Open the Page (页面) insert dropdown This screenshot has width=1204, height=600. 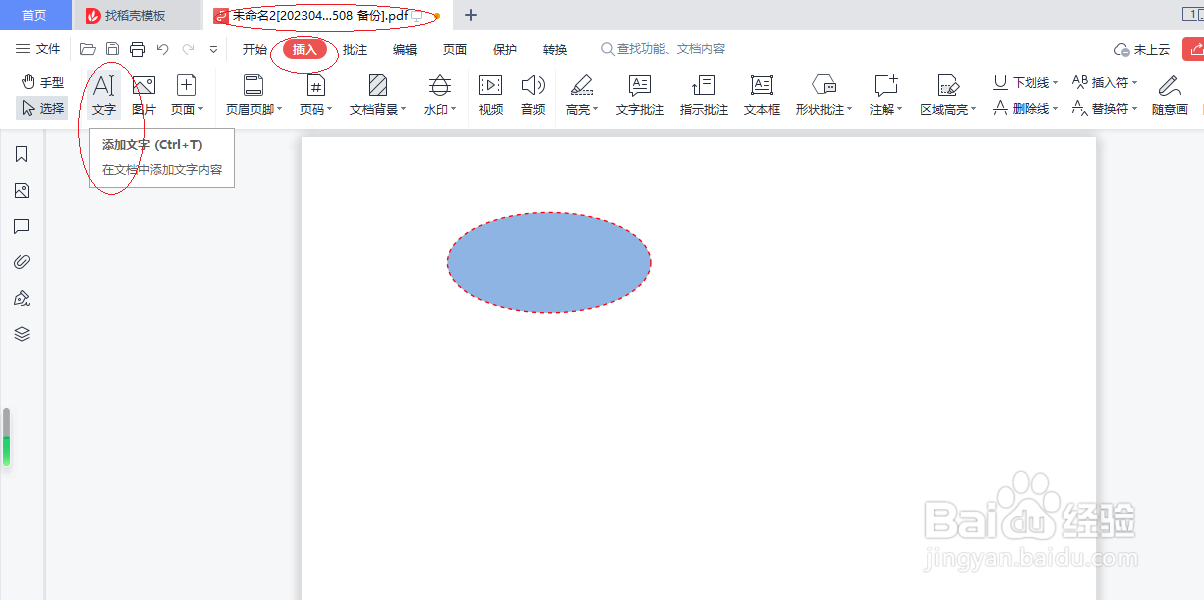(186, 96)
